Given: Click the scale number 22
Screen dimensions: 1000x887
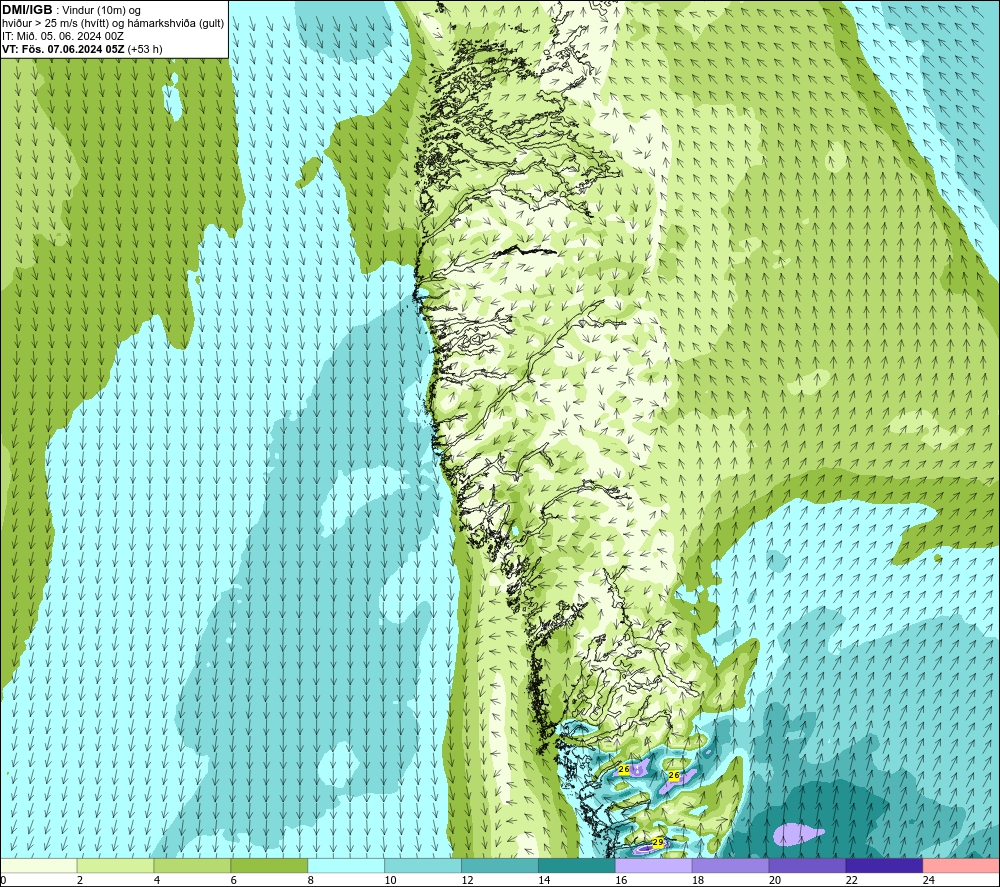Looking at the screenshot, I should (851, 880).
